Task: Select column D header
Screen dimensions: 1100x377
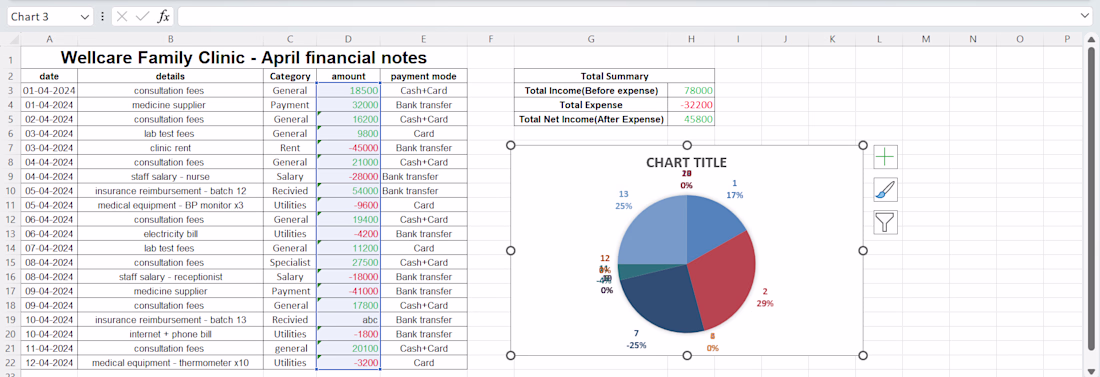Action: tap(348, 39)
